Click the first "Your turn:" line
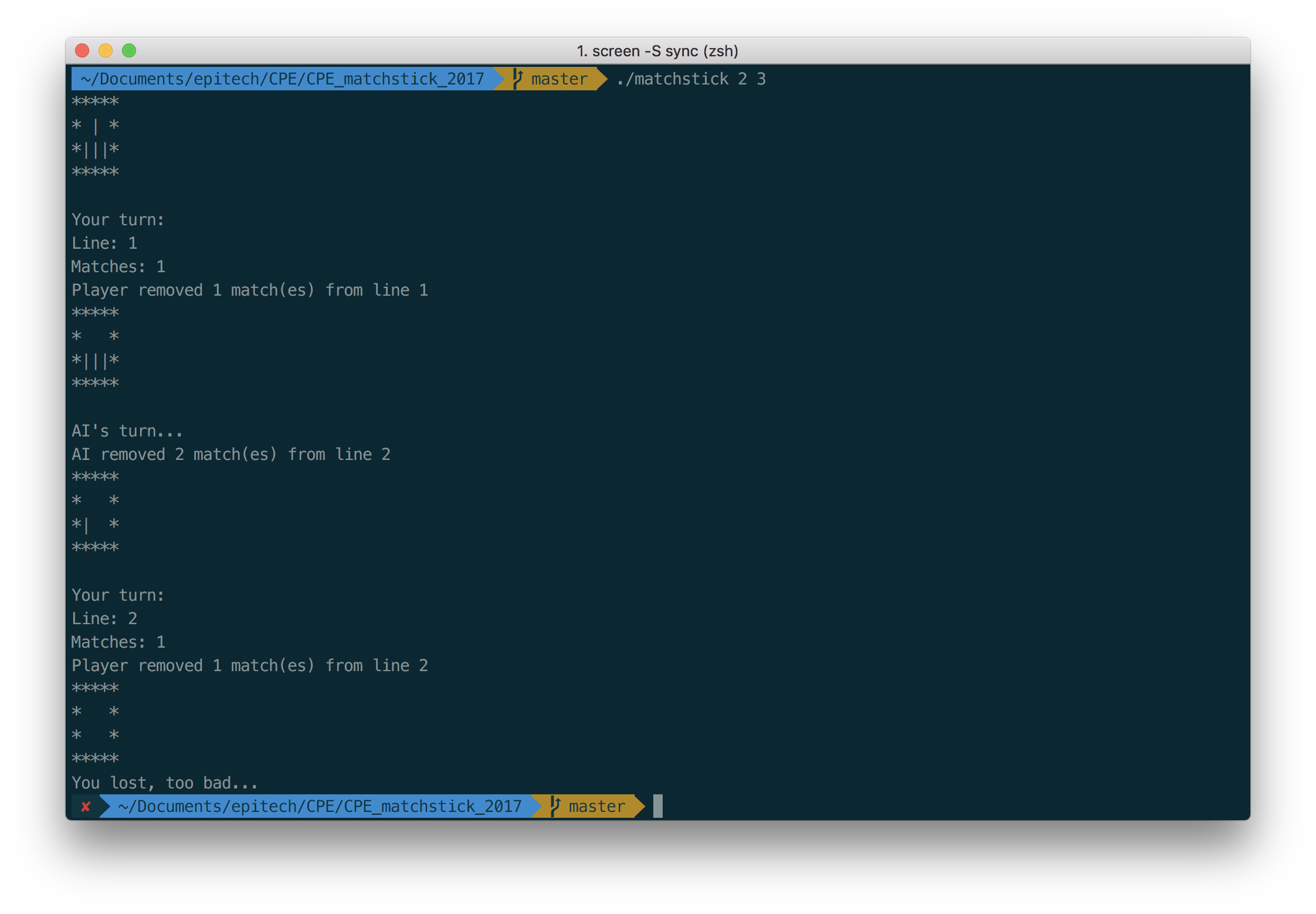This screenshot has width=1316, height=914. click(x=118, y=219)
